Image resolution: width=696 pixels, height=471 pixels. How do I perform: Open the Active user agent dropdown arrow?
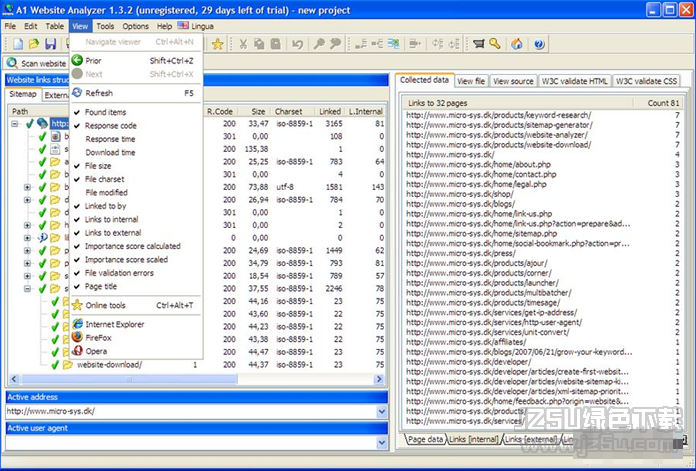(x=382, y=443)
